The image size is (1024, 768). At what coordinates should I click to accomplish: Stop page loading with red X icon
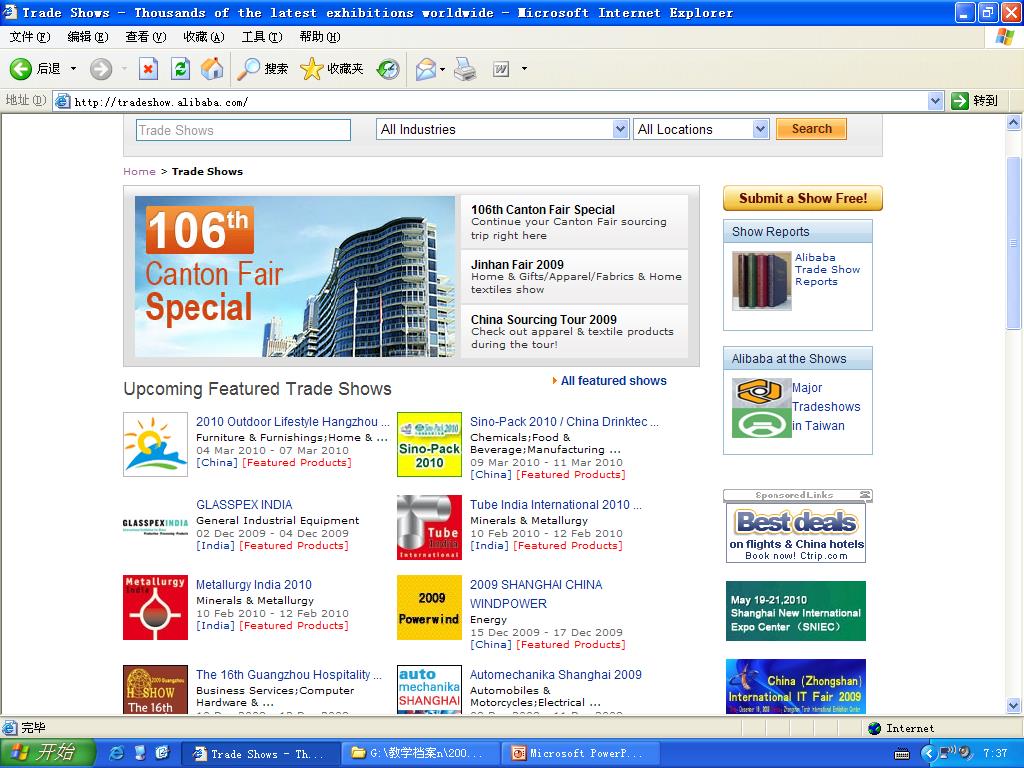pyautogui.click(x=148, y=69)
